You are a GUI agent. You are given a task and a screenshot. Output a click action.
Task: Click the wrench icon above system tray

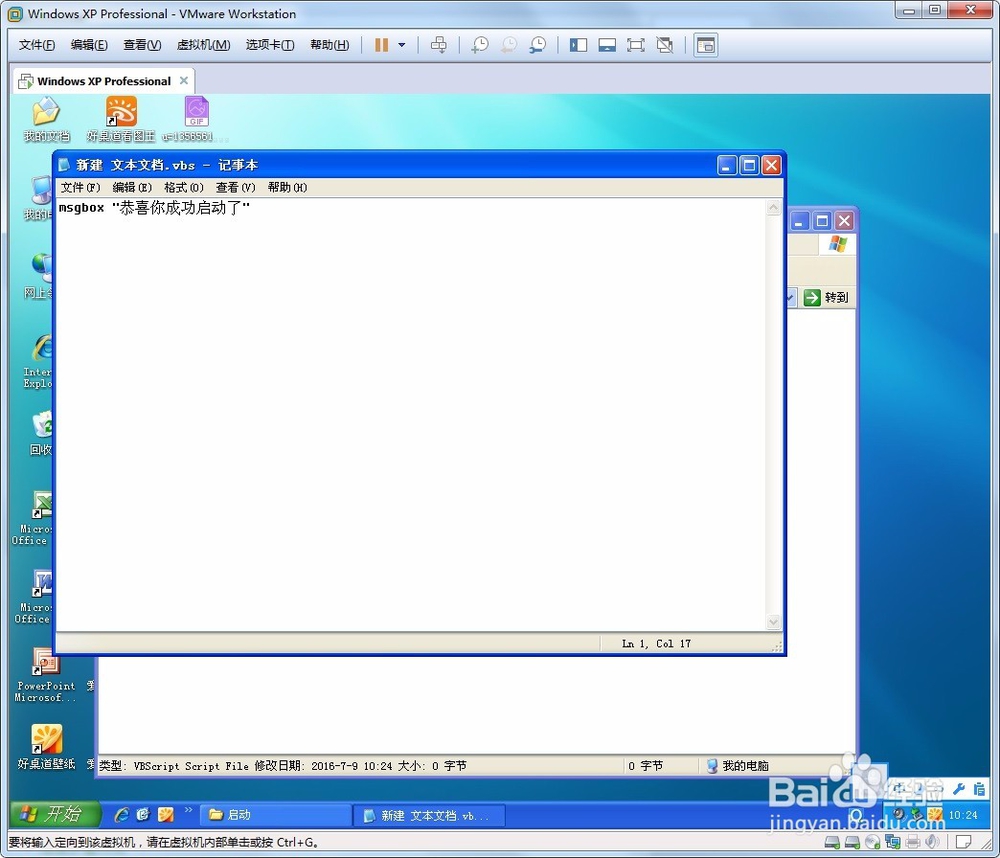[959, 790]
